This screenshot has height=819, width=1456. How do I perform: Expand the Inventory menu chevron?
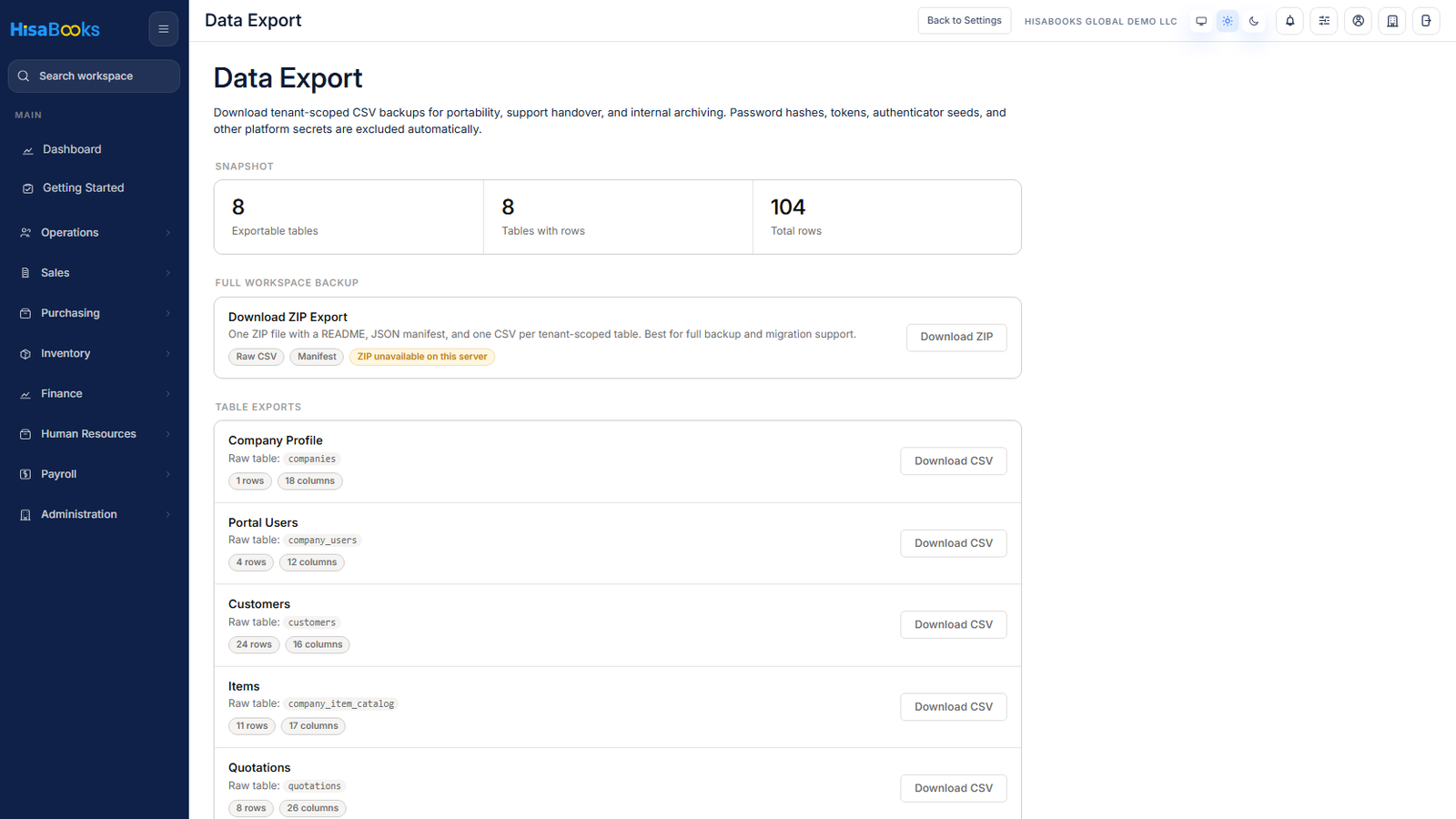pyautogui.click(x=168, y=354)
